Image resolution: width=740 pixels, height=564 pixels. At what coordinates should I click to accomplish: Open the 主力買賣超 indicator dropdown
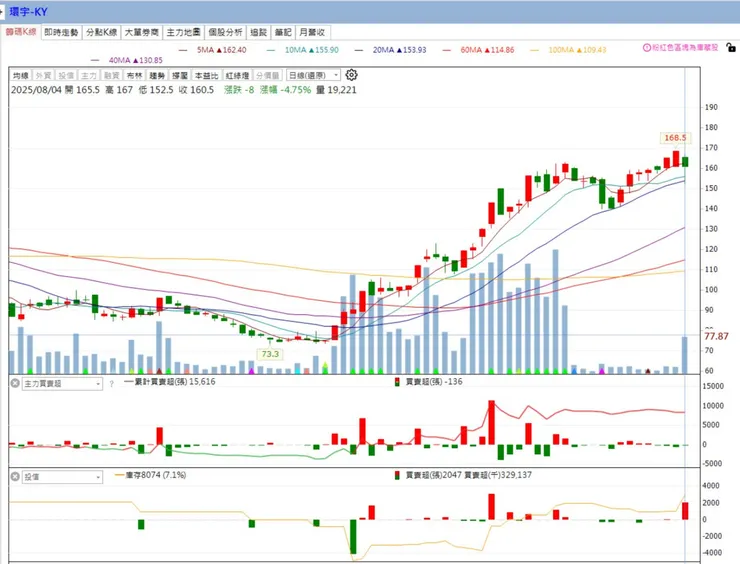(x=62, y=384)
